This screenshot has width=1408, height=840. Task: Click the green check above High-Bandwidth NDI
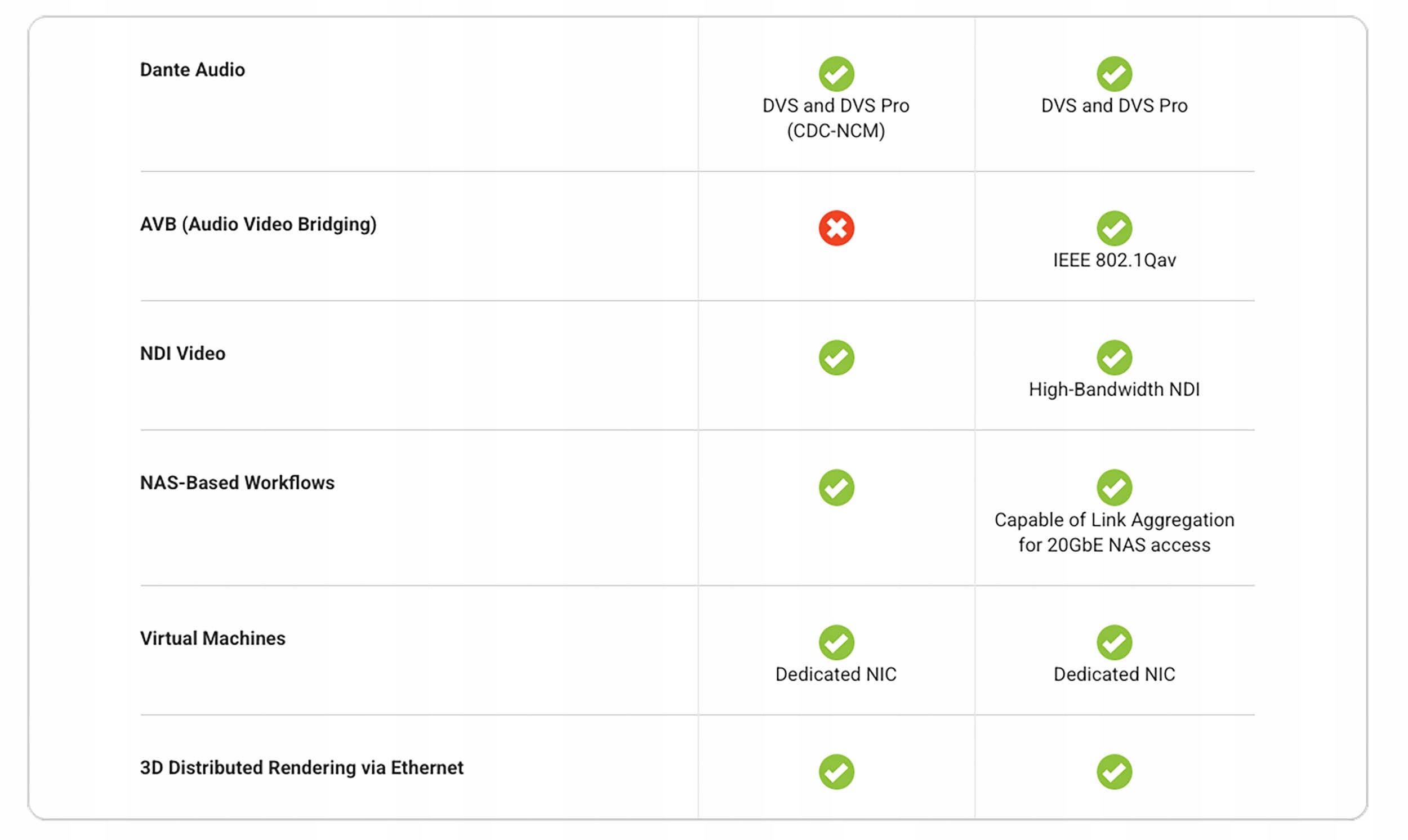(1114, 357)
